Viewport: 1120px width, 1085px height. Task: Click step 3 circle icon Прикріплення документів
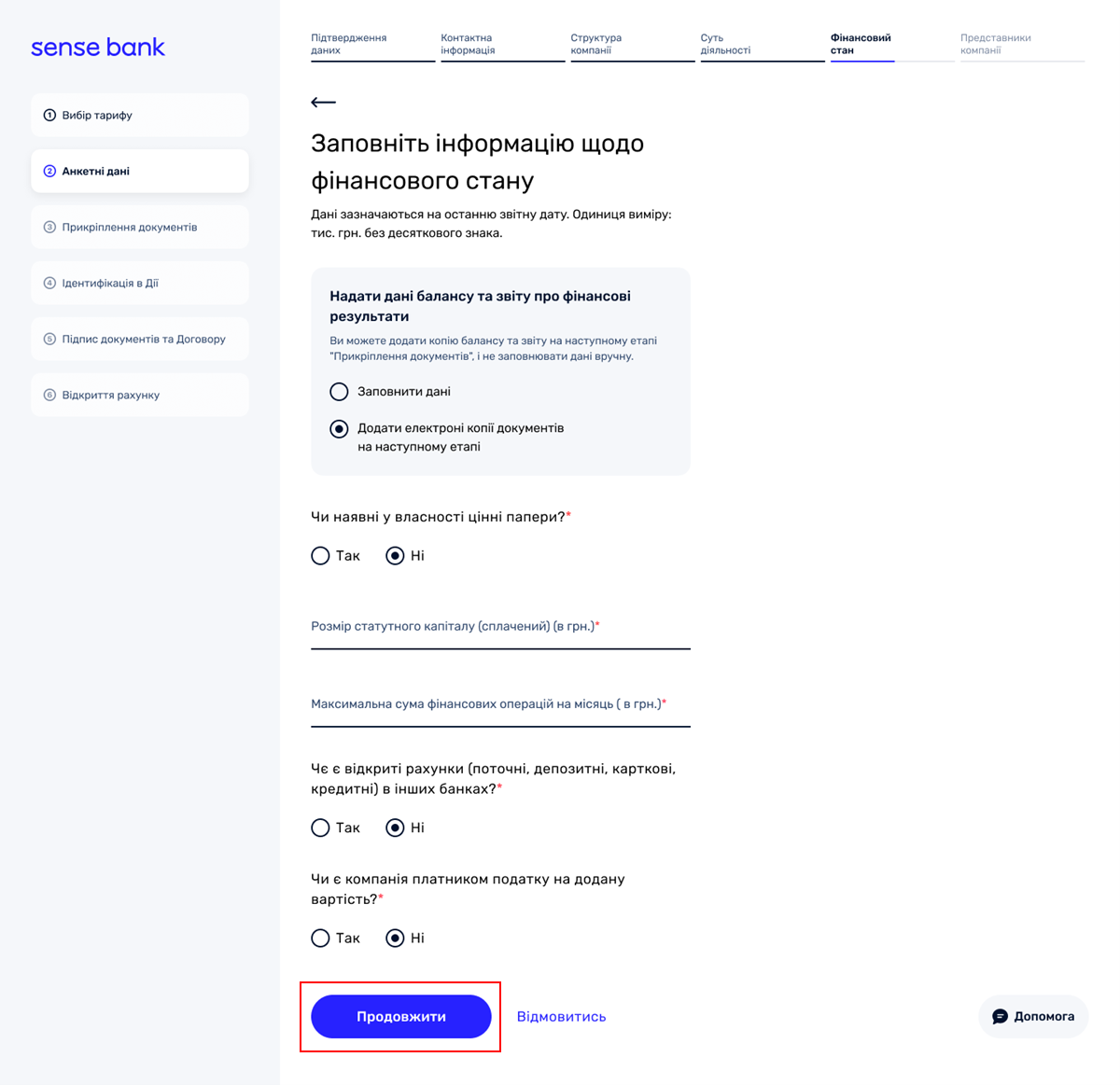tap(49, 227)
